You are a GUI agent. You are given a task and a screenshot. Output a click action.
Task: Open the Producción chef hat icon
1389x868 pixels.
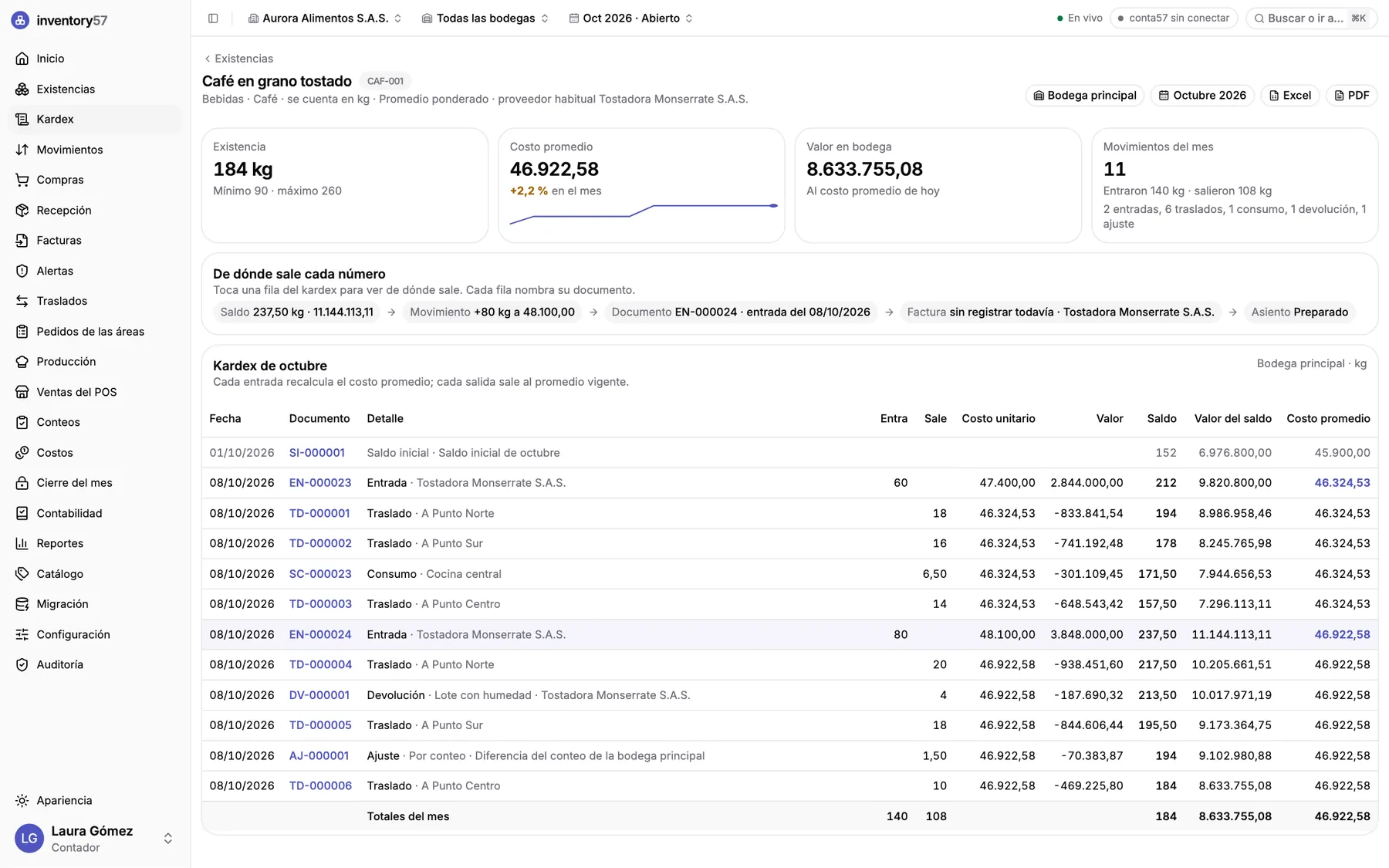22,362
